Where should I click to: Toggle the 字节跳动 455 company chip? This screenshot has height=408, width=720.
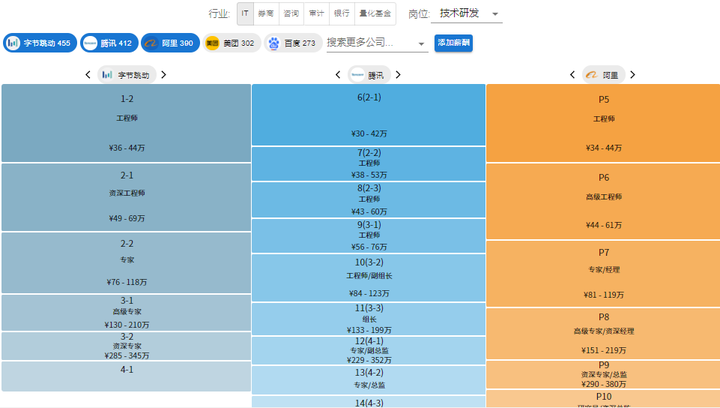point(40,43)
